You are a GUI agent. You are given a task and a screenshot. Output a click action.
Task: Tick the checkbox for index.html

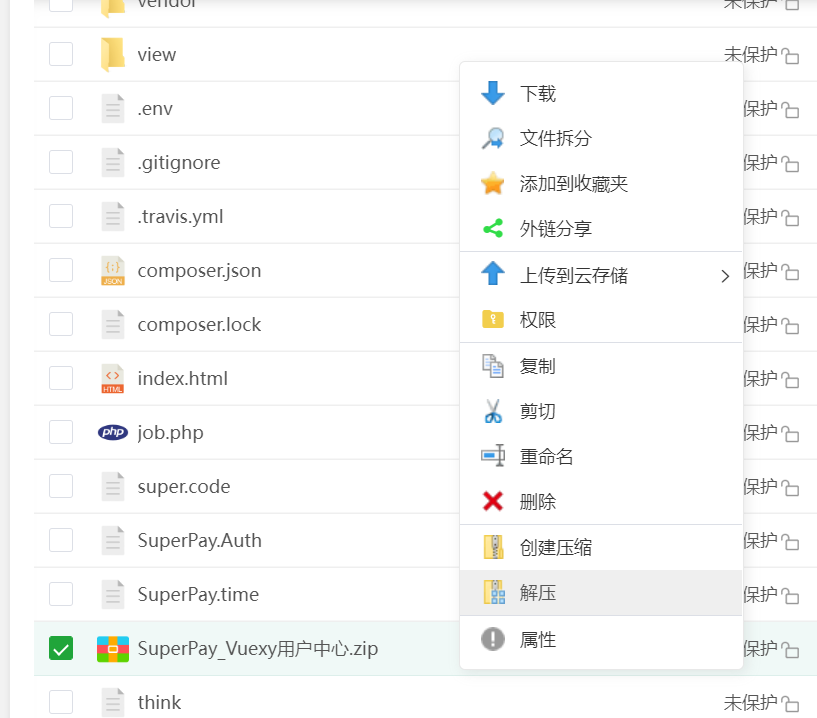[61, 378]
